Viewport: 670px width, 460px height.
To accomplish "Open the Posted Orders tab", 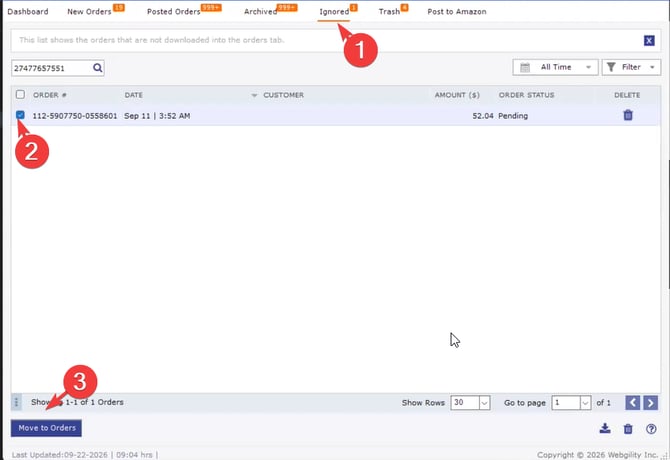I will click(x=173, y=12).
